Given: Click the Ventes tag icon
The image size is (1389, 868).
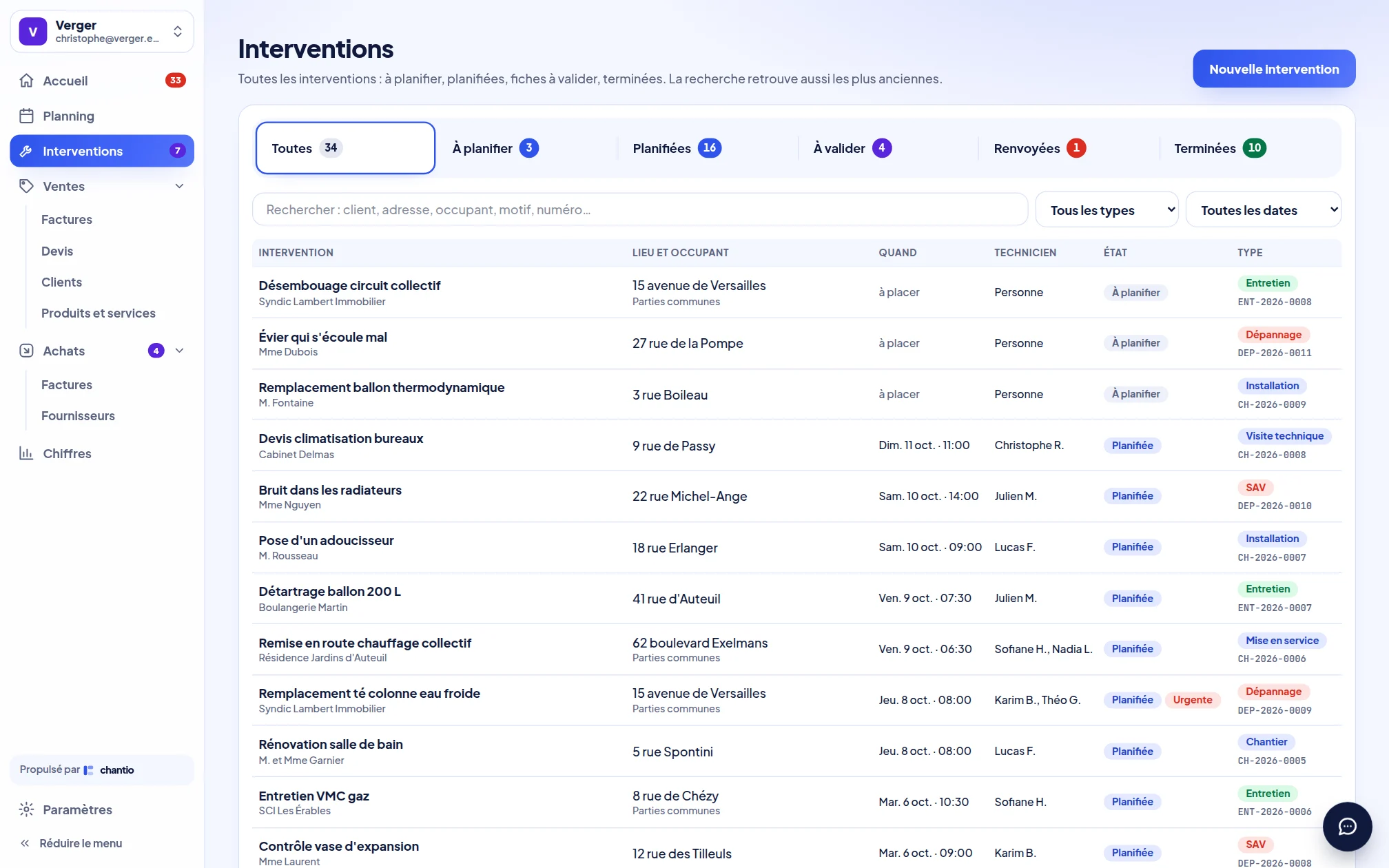Looking at the screenshot, I should [26, 186].
